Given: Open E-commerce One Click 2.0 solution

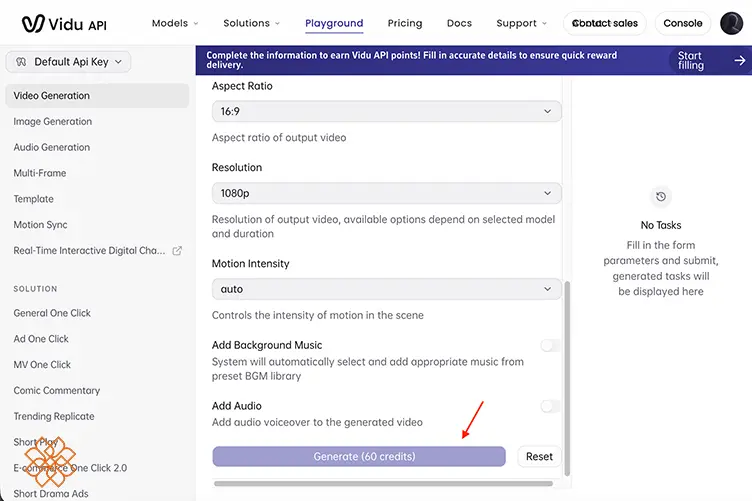Looking at the screenshot, I should (70, 468).
